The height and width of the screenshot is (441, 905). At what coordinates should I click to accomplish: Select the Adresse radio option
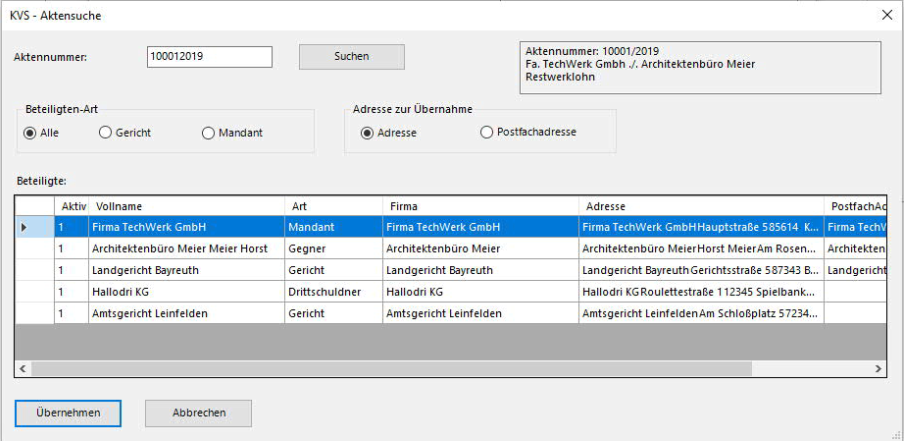pos(367,133)
